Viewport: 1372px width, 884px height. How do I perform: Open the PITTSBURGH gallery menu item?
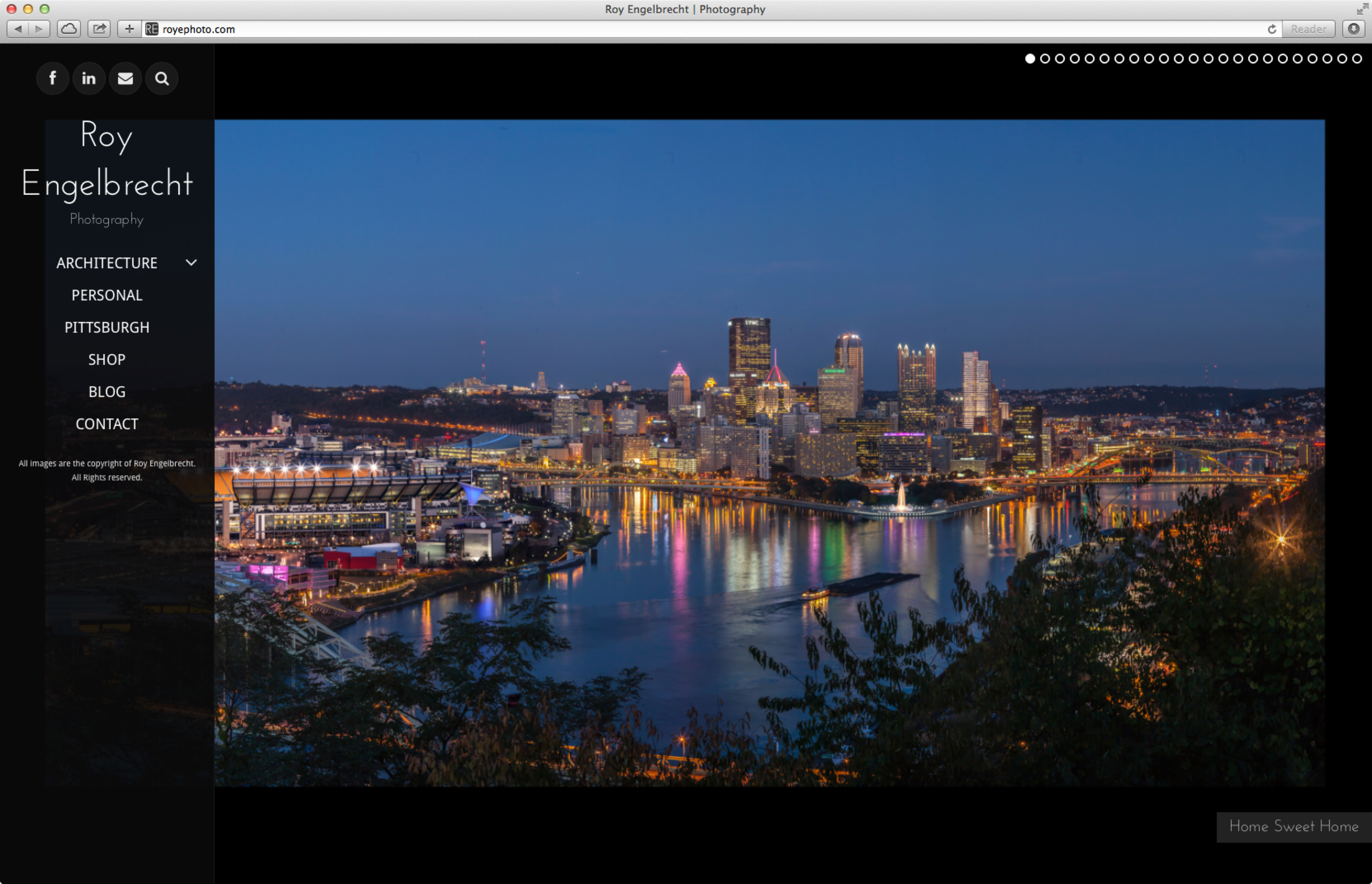(x=107, y=327)
